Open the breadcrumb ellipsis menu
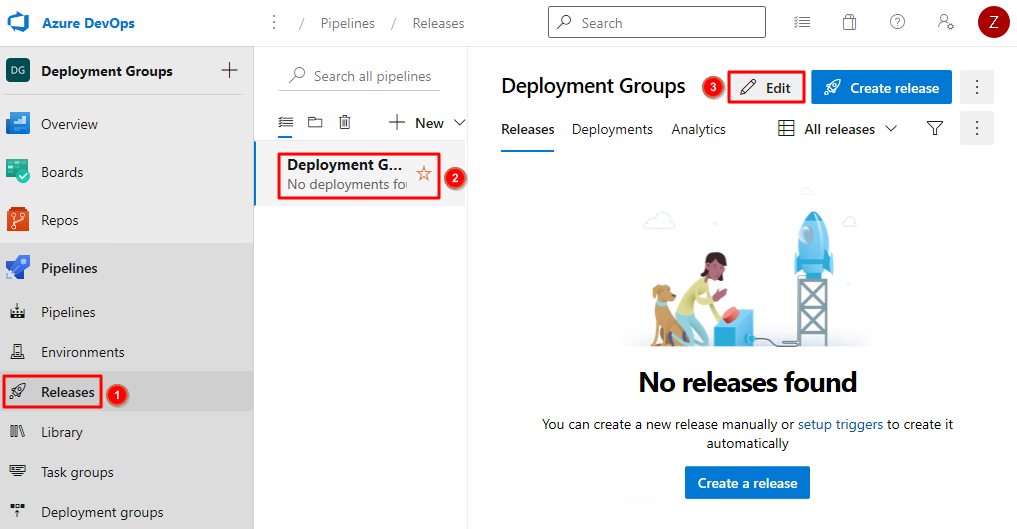The height and width of the screenshot is (529, 1017). tap(274, 23)
